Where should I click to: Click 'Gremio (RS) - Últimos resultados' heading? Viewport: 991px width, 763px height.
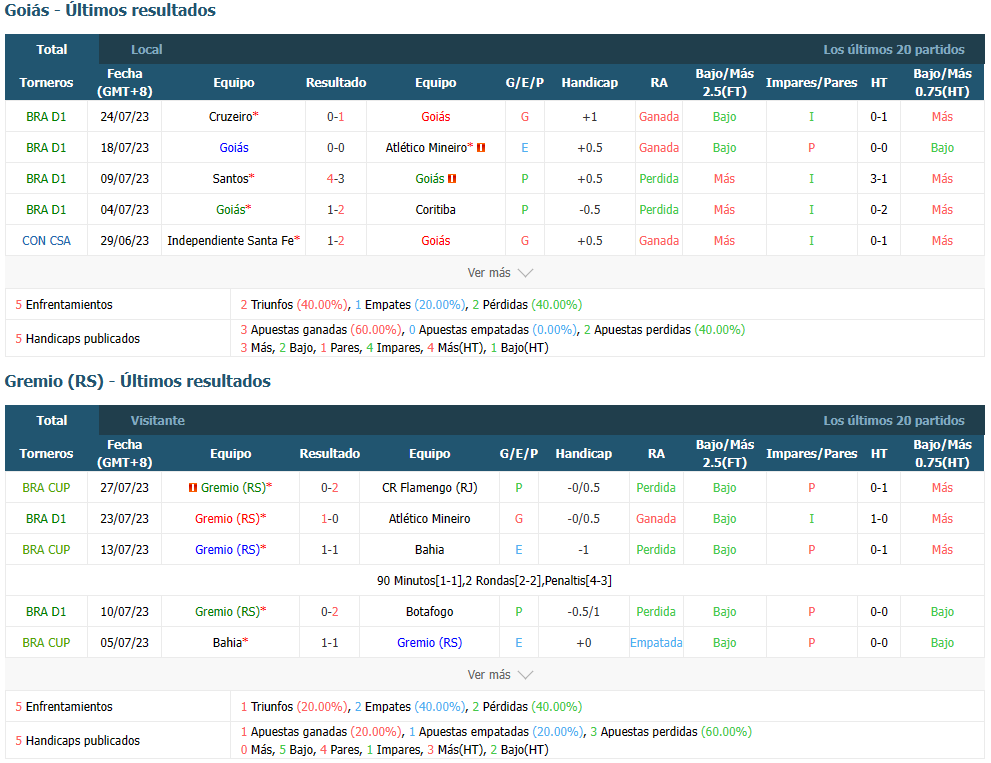tap(138, 381)
